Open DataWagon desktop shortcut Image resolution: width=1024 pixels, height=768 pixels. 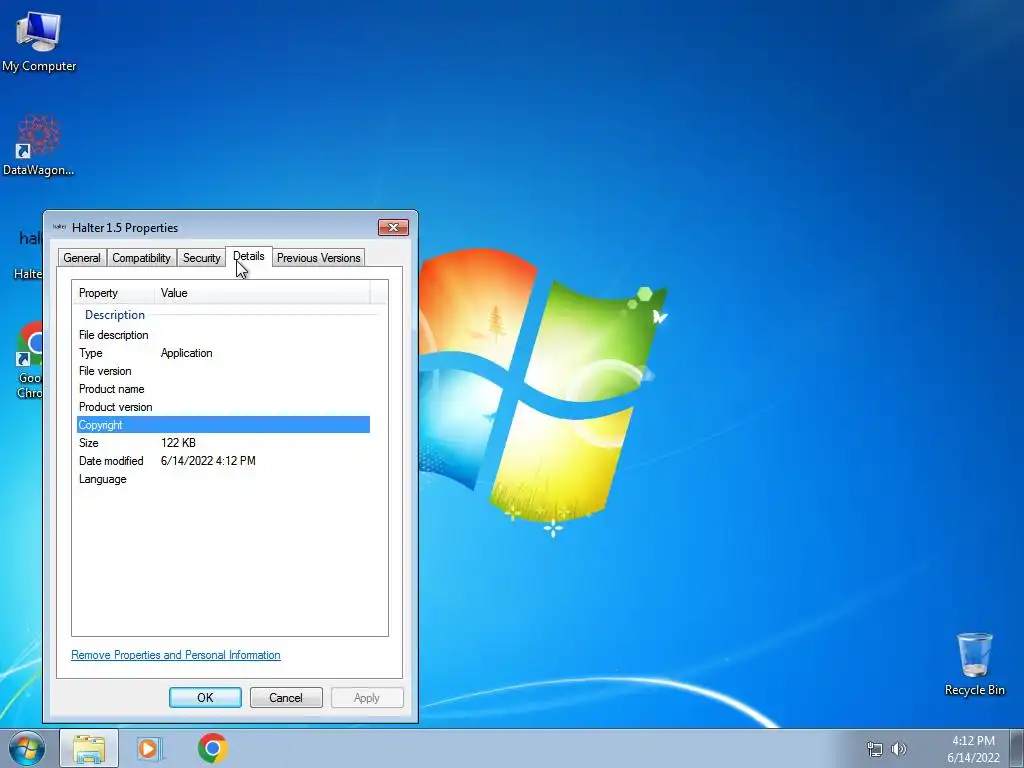(x=39, y=145)
